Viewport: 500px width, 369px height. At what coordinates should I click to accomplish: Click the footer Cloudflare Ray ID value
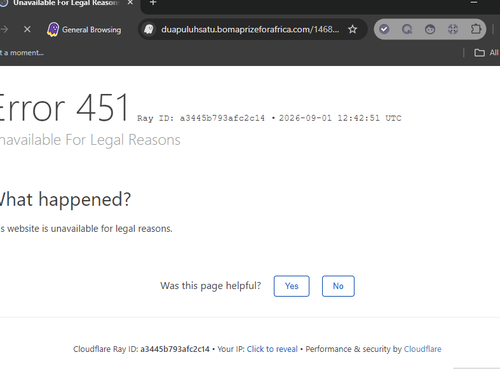(175, 349)
